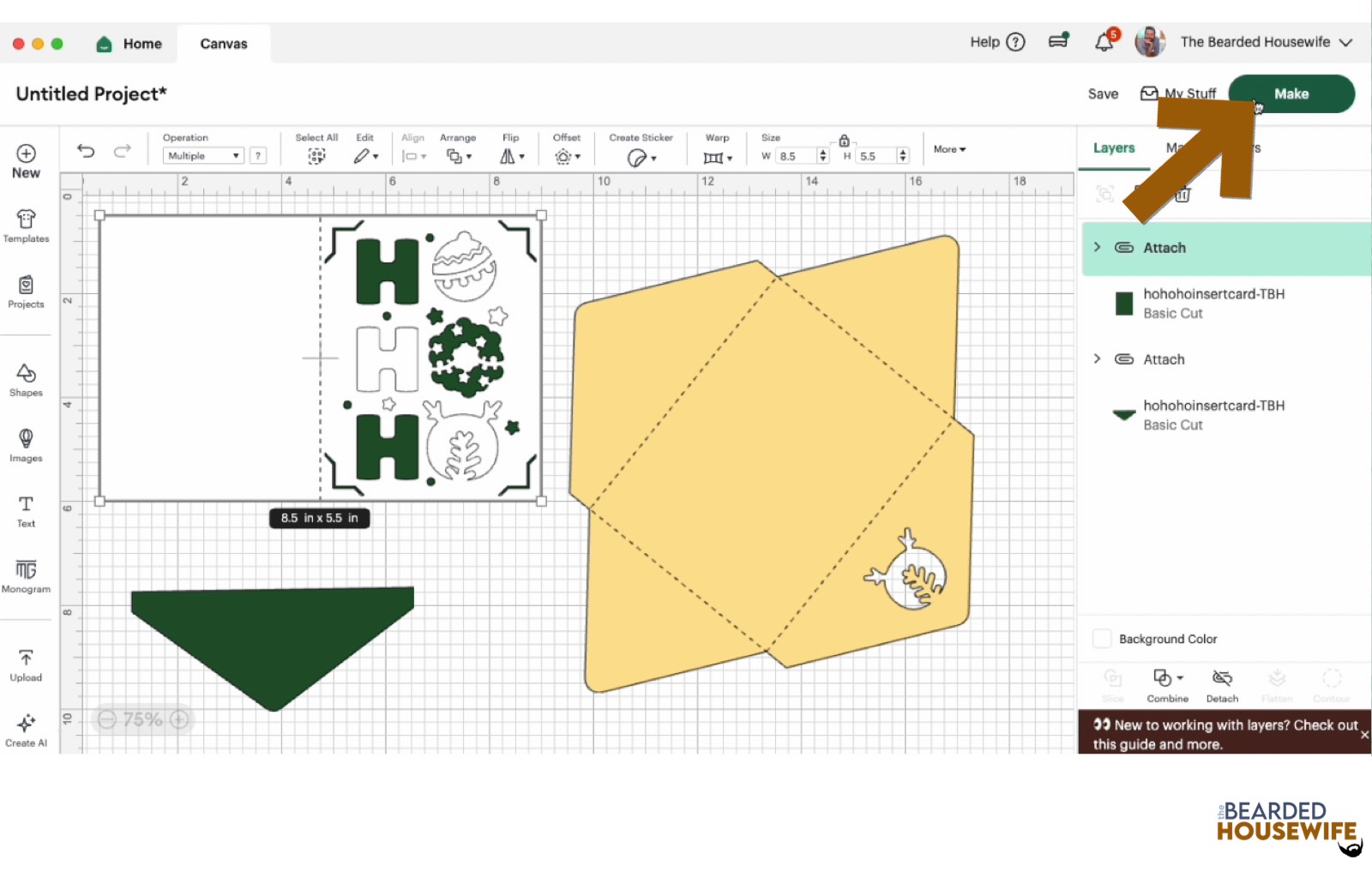Open the Monogram maker

tap(26, 576)
